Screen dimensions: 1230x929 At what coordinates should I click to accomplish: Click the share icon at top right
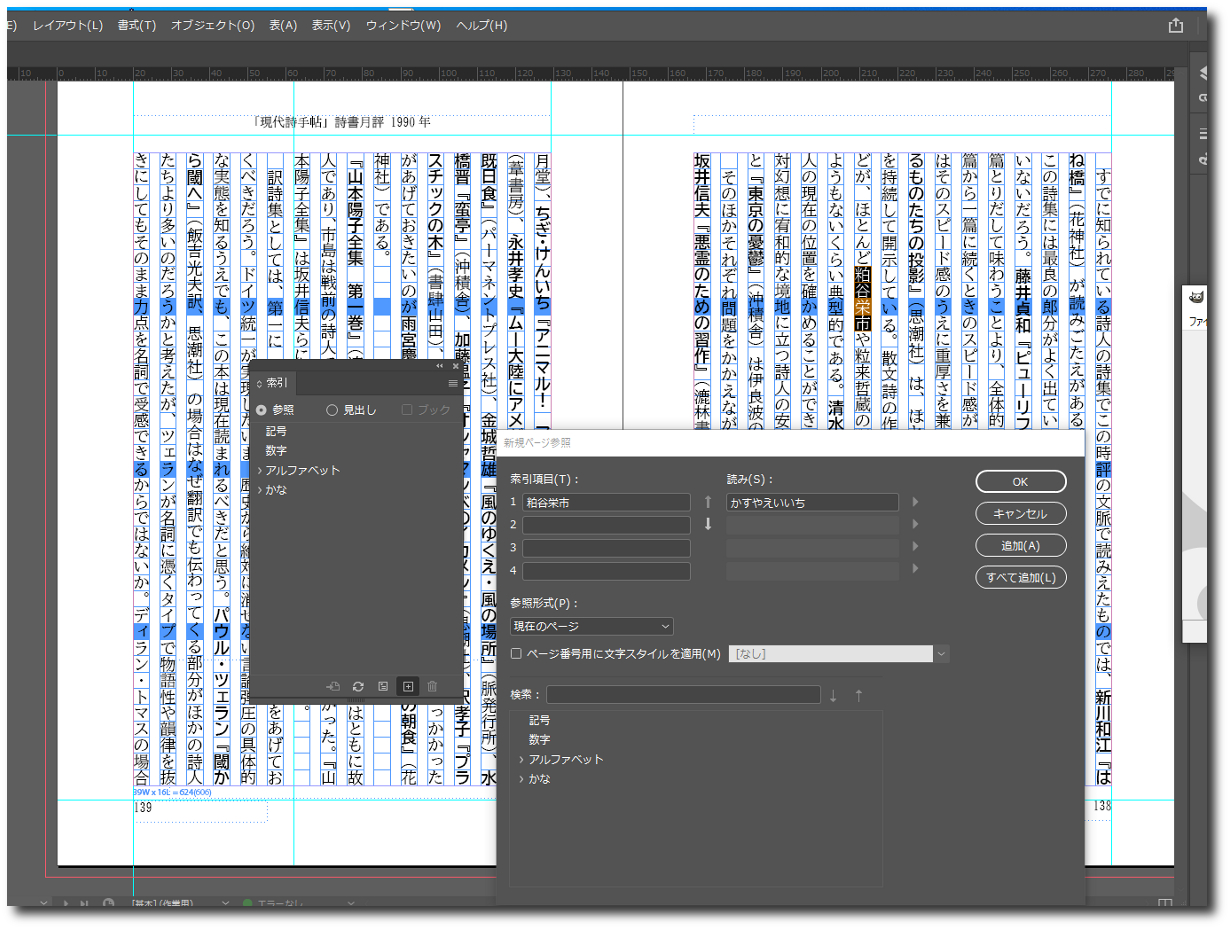1176,26
